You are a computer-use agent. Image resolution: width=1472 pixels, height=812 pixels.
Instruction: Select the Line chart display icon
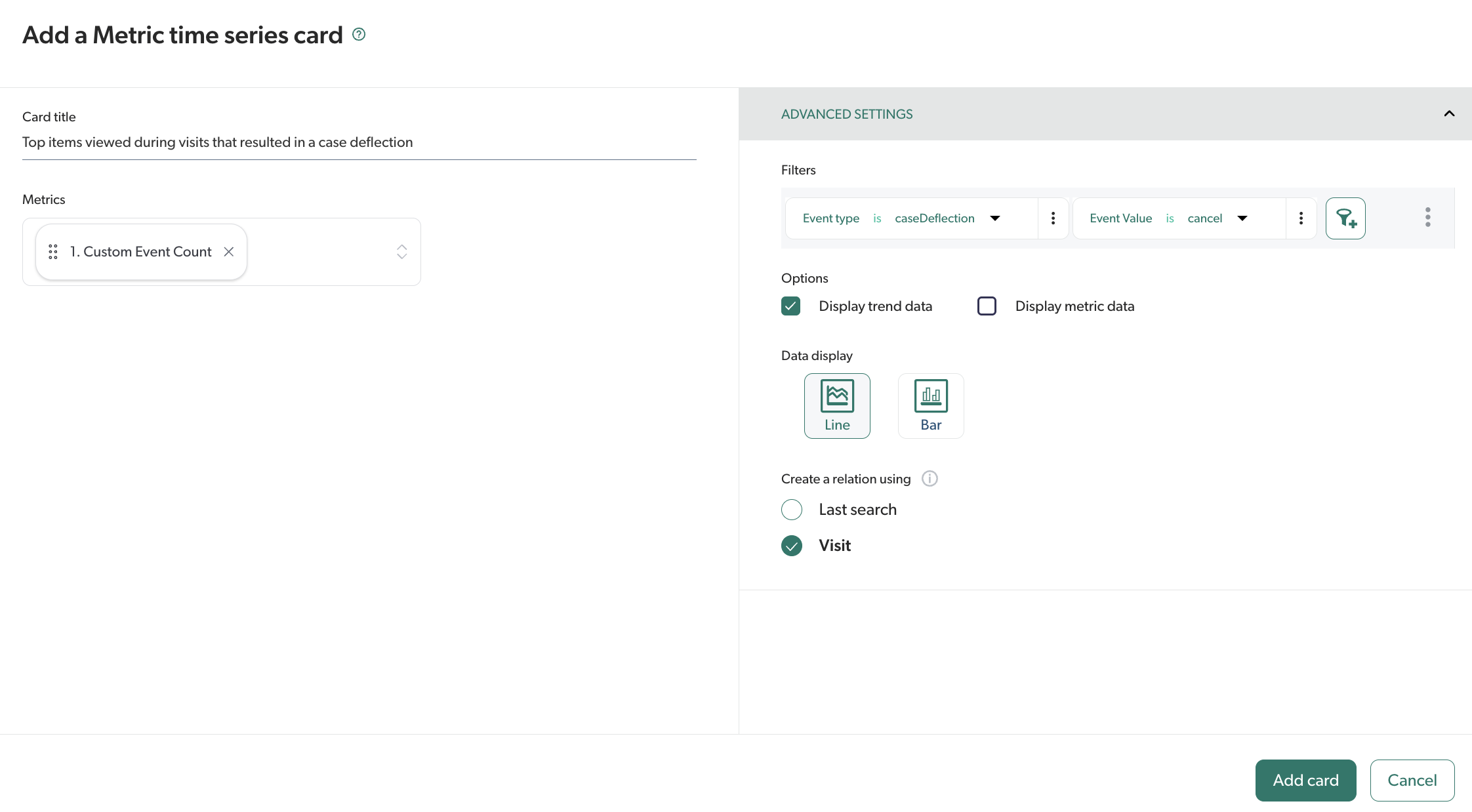(837, 405)
